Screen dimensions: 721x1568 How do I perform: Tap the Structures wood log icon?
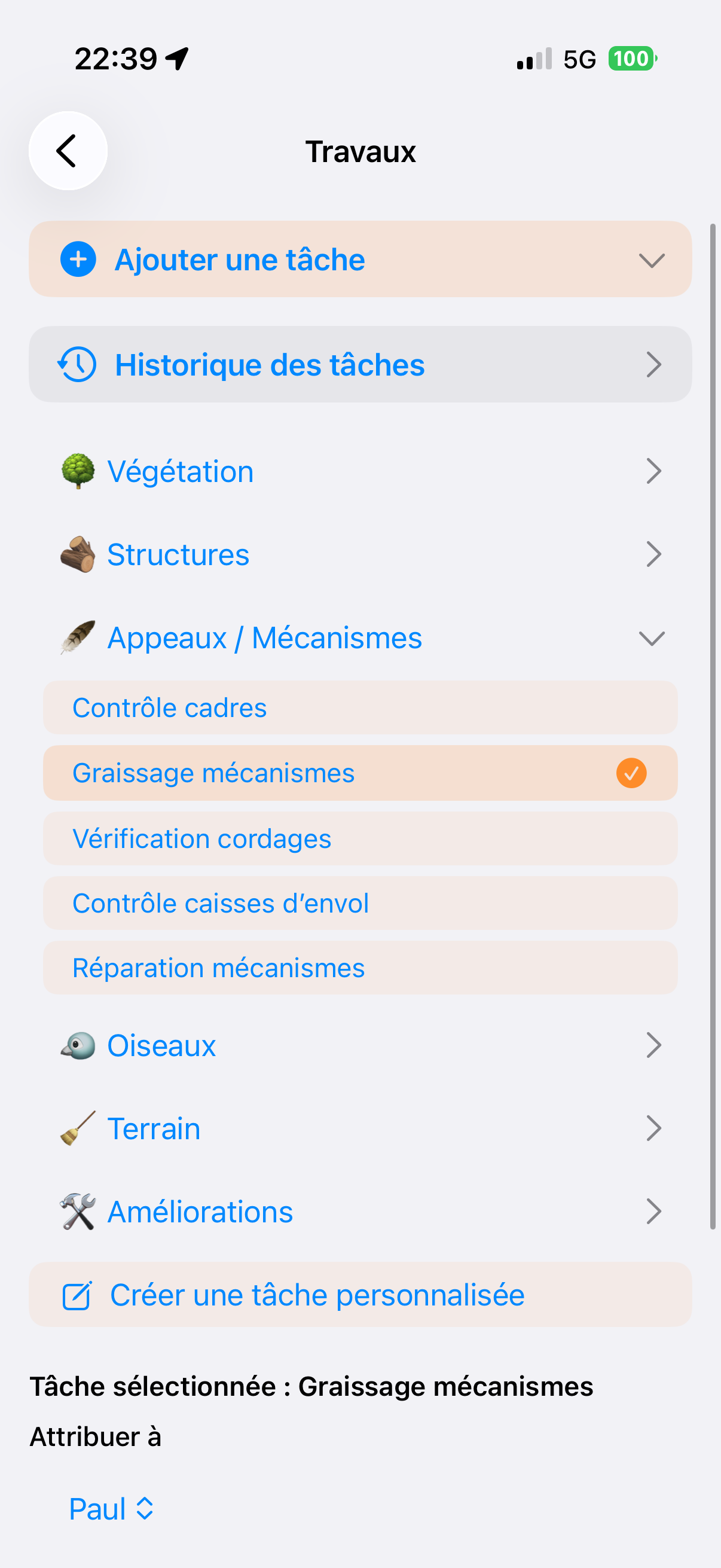coord(78,554)
